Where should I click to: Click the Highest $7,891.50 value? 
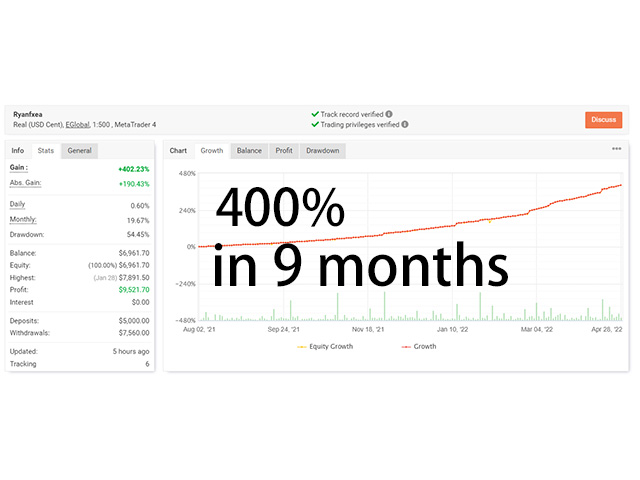coord(134,278)
